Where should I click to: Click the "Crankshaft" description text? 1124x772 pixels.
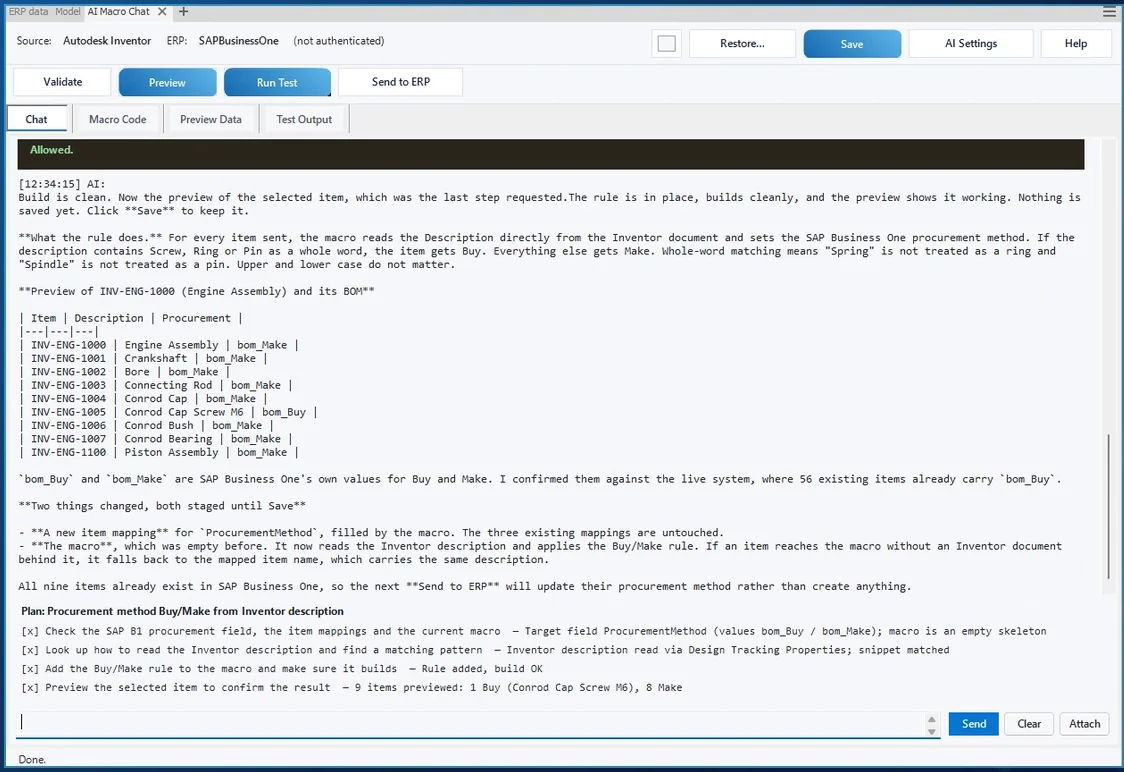(156, 358)
